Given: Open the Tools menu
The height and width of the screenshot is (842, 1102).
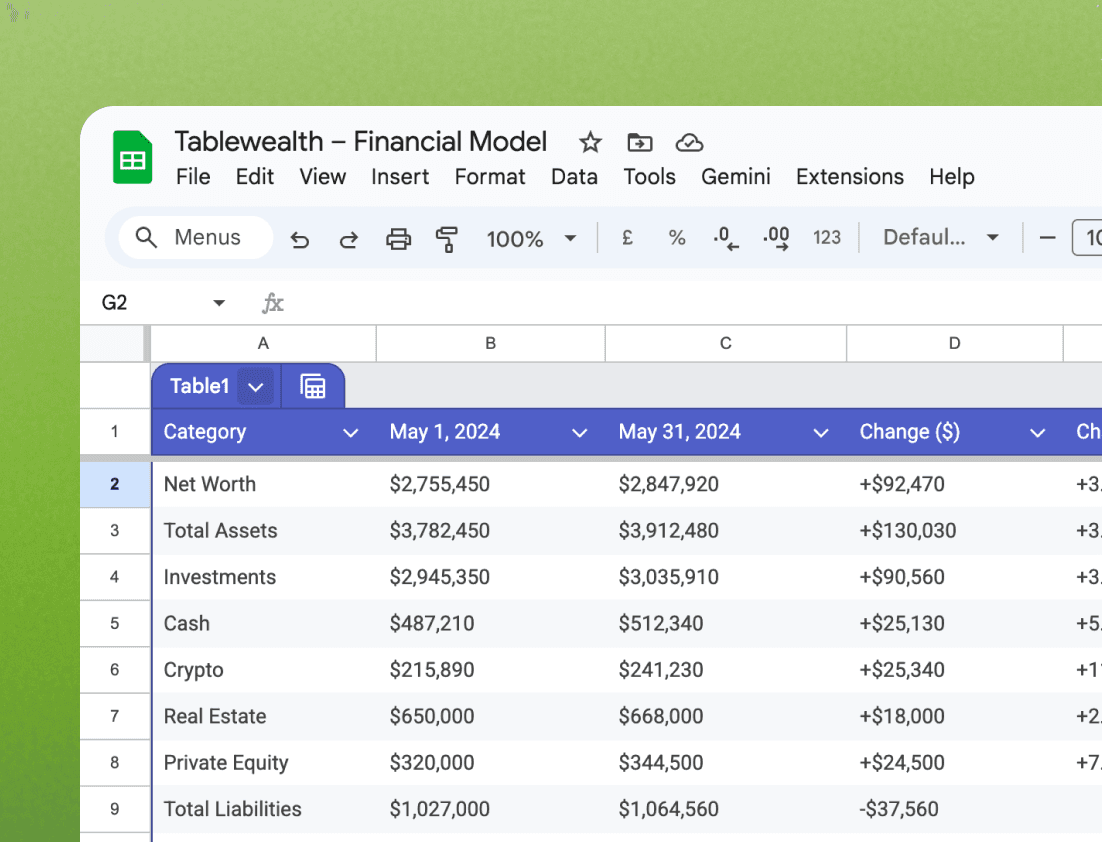Looking at the screenshot, I should click(649, 176).
